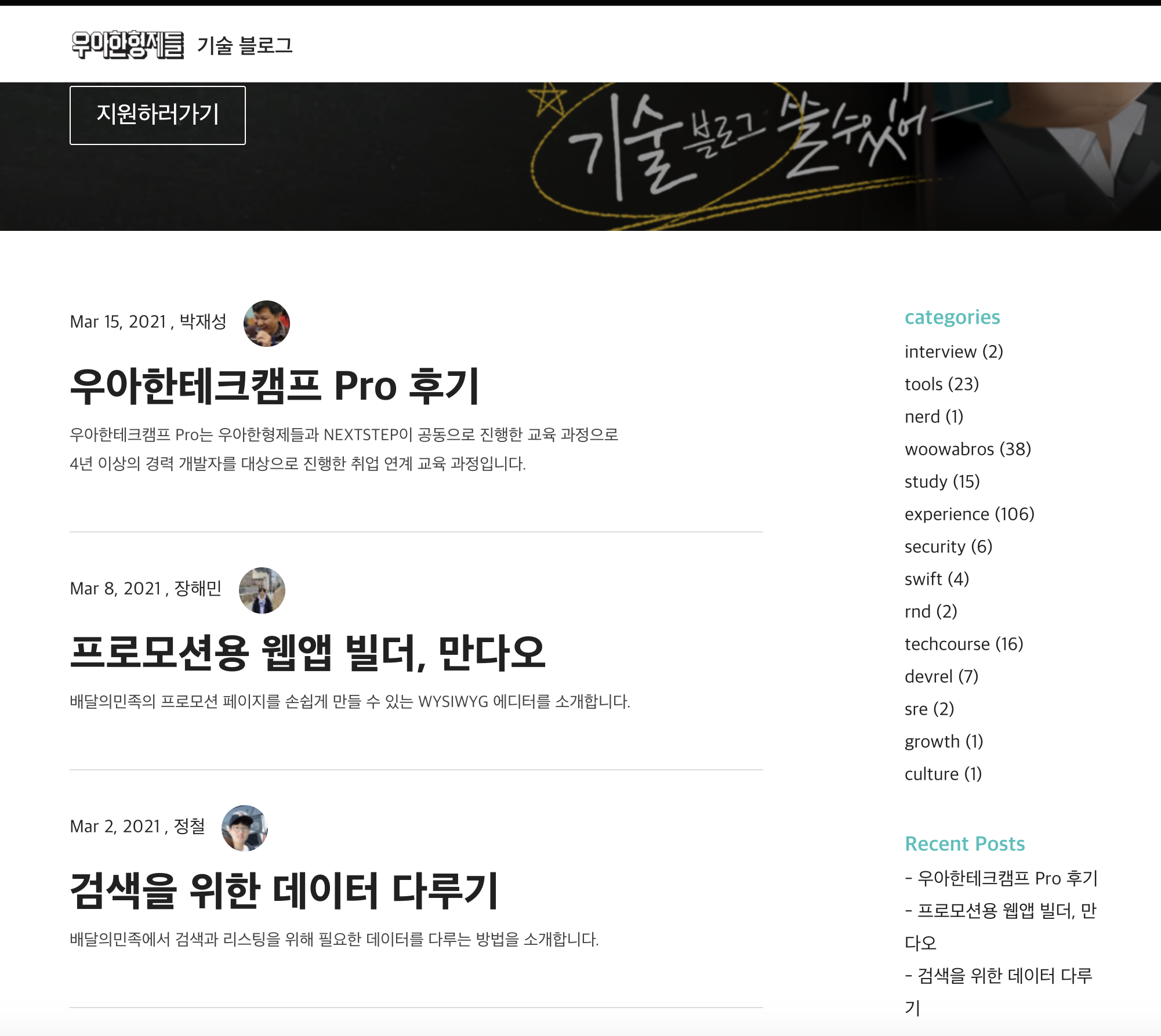Select the security (6) category
This screenshot has width=1161, height=1036.
click(949, 546)
